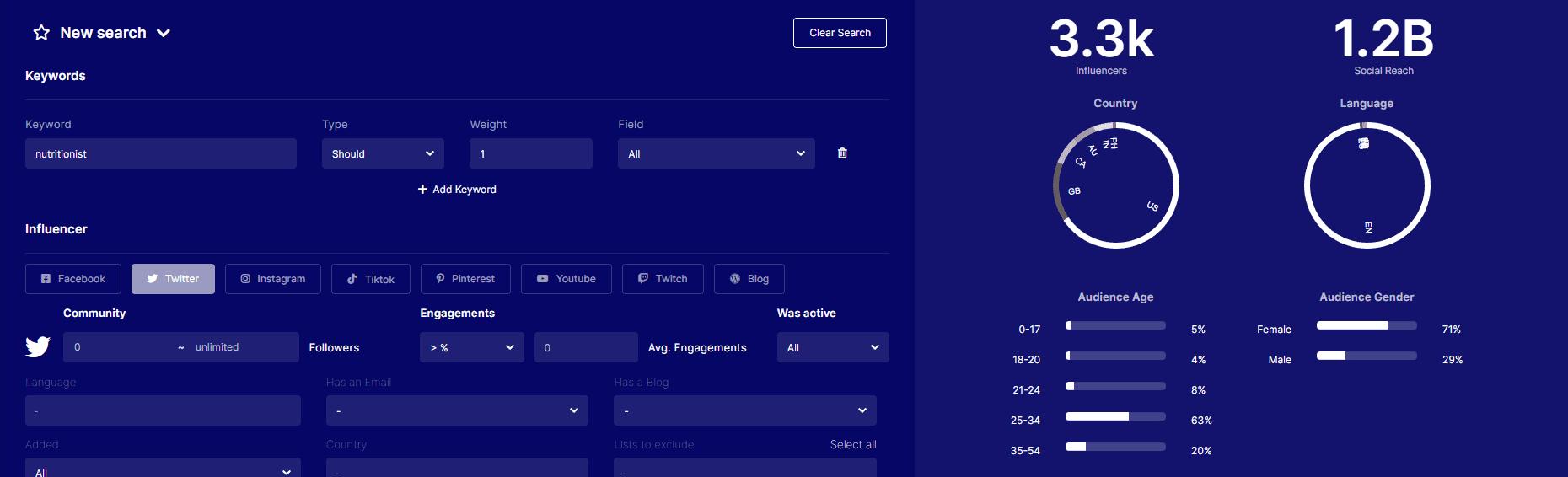Open the keyword Type dropdown set to Should
The width and height of the screenshot is (1568, 477).
tap(383, 153)
